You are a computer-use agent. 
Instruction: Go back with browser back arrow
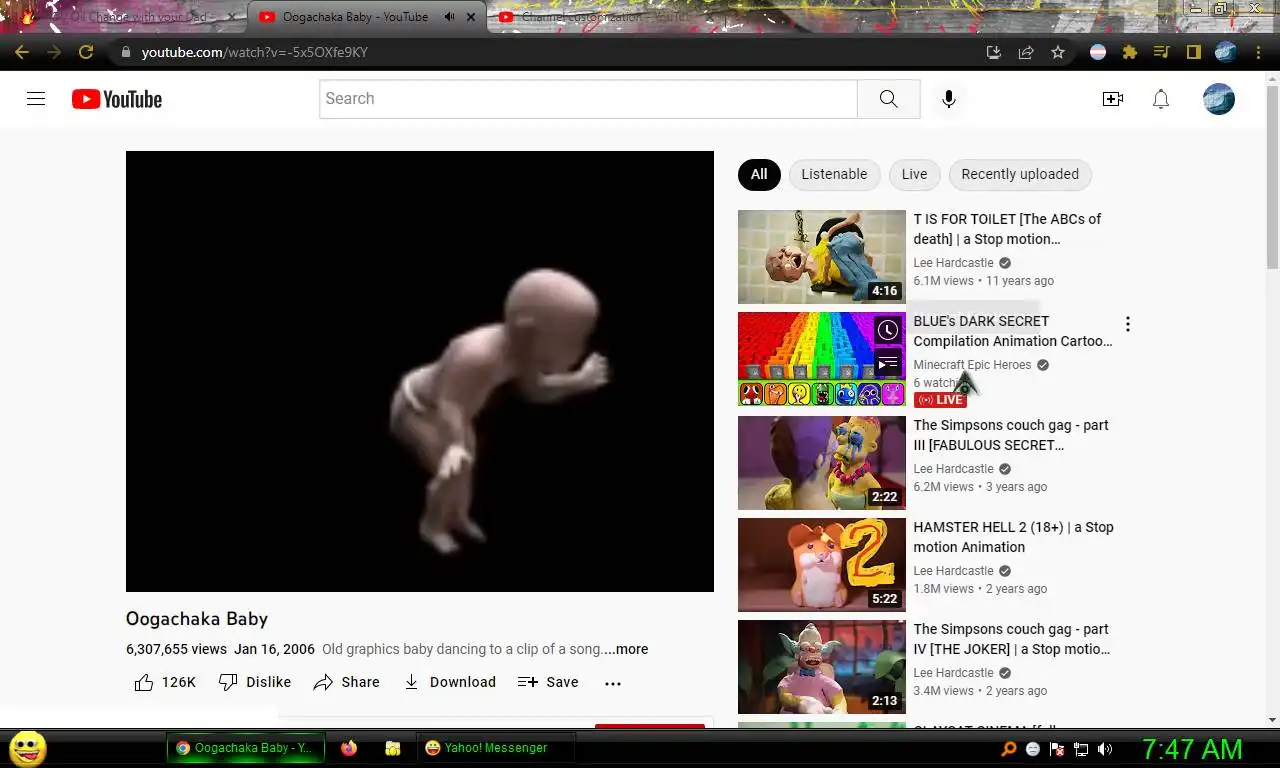[x=22, y=52]
